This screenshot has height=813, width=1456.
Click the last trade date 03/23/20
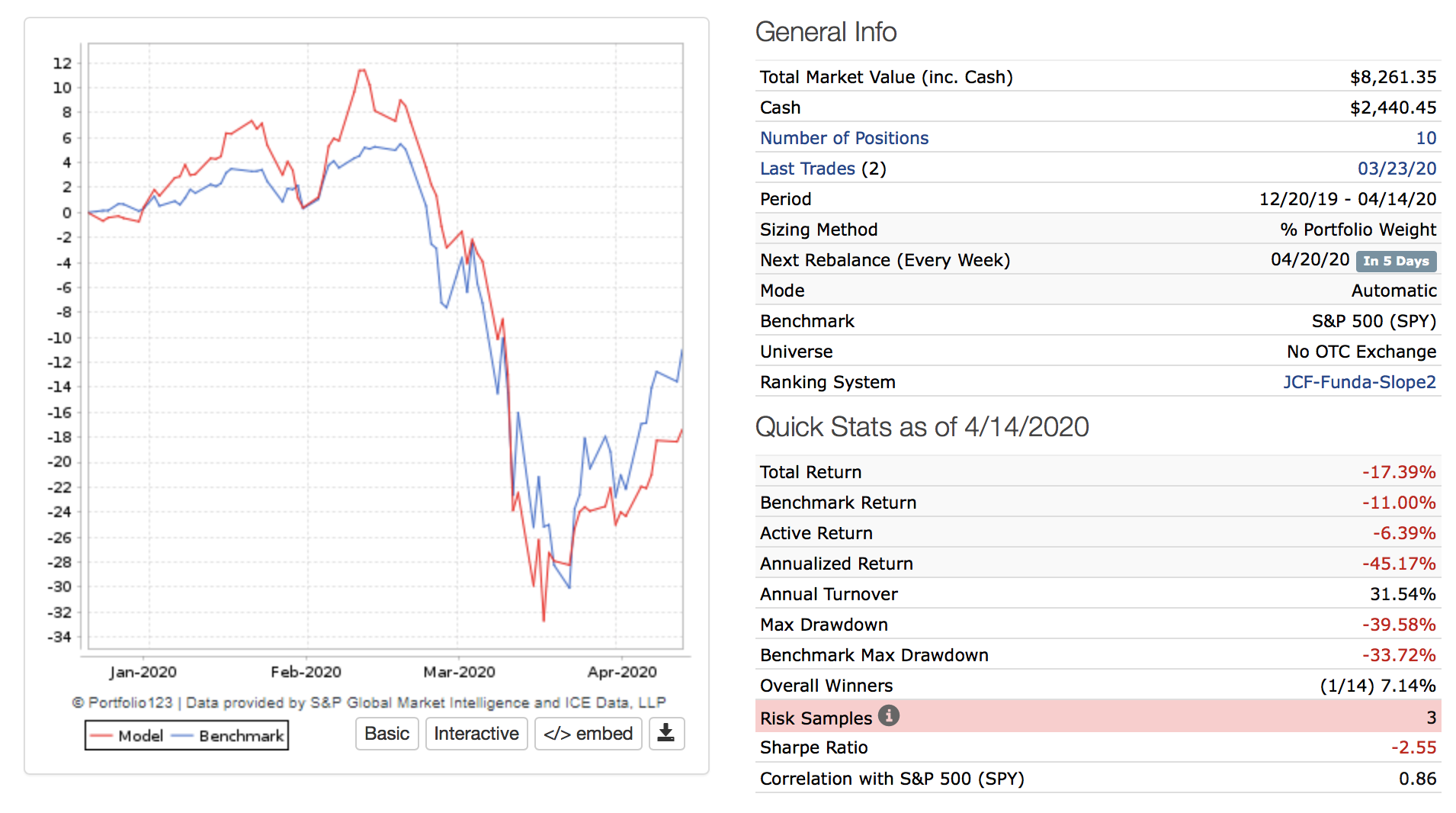pyautogui.click(x=1397, y=169)
